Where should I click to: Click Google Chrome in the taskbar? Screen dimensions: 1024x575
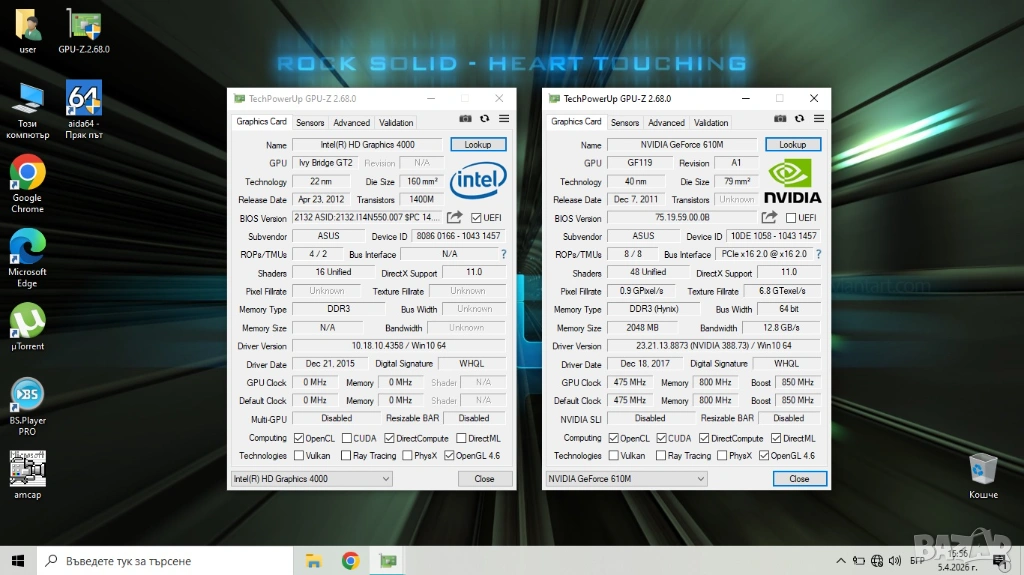350,561
